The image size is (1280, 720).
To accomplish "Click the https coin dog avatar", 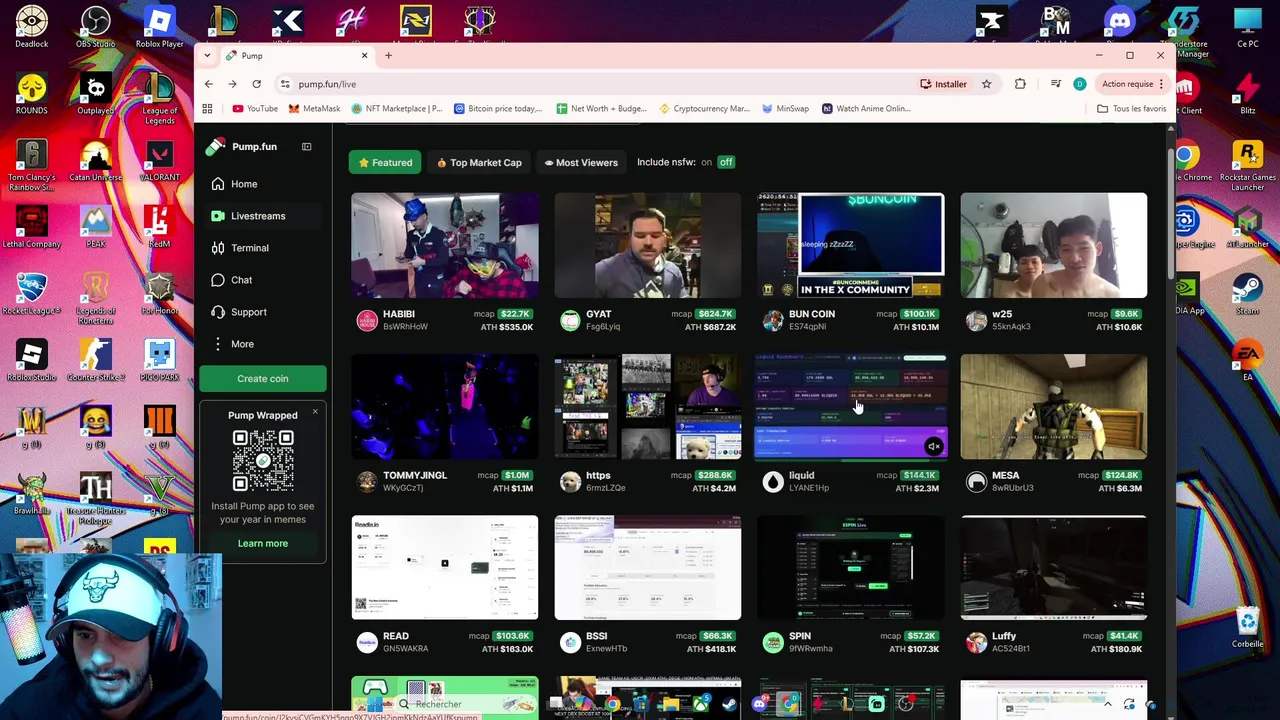I will (x=570, y=482).
